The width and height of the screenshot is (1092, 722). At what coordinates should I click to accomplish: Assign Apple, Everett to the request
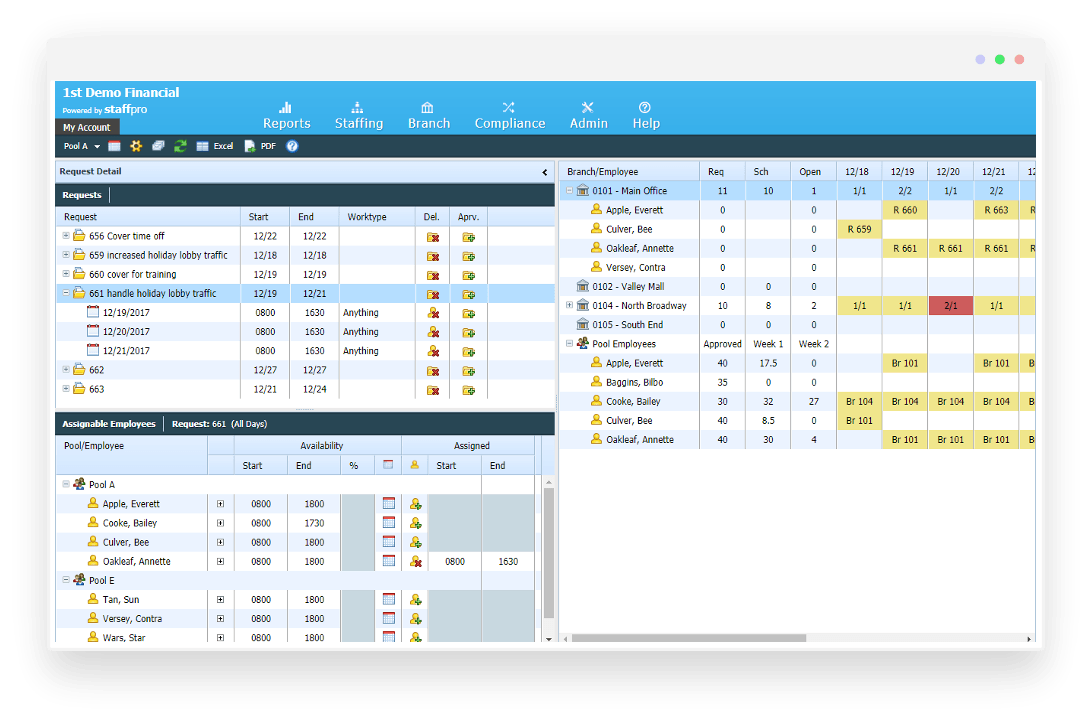[x=416, y=504]
